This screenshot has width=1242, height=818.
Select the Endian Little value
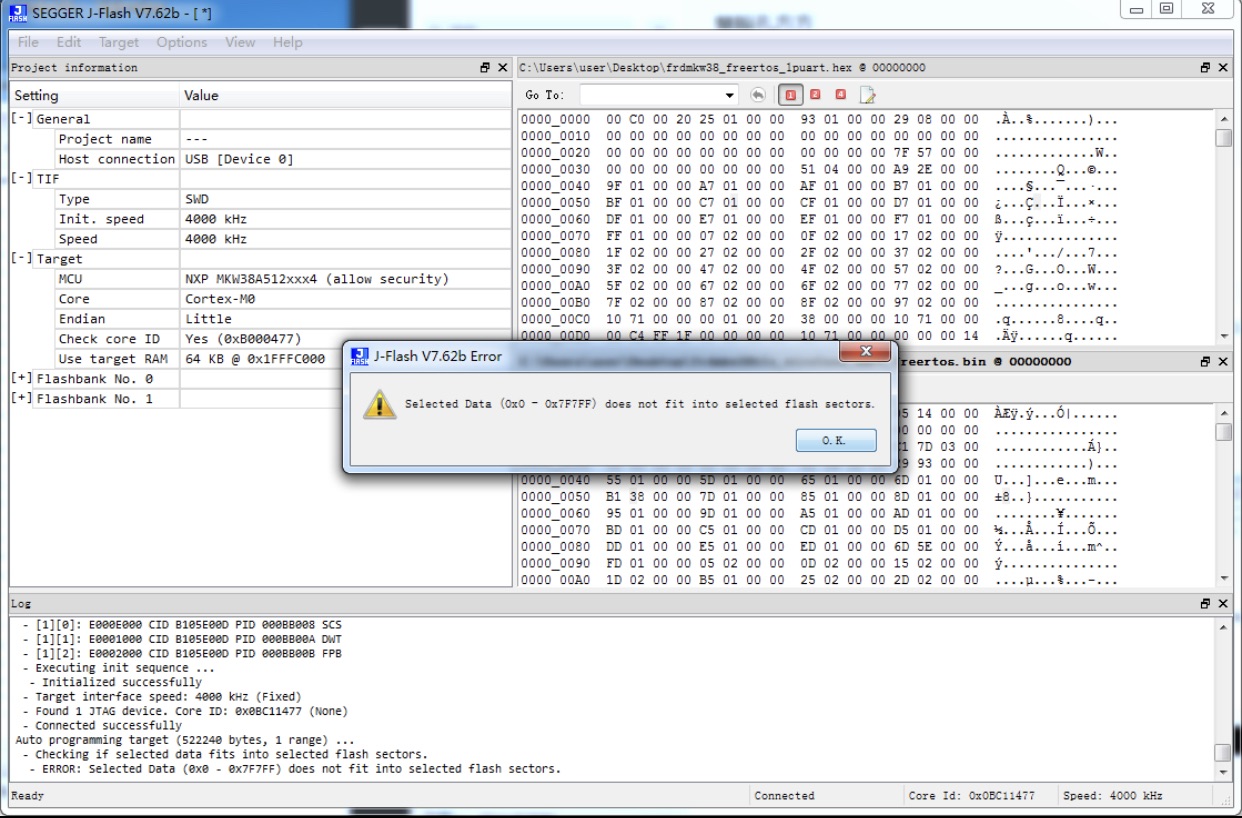[x=207, y=319]
